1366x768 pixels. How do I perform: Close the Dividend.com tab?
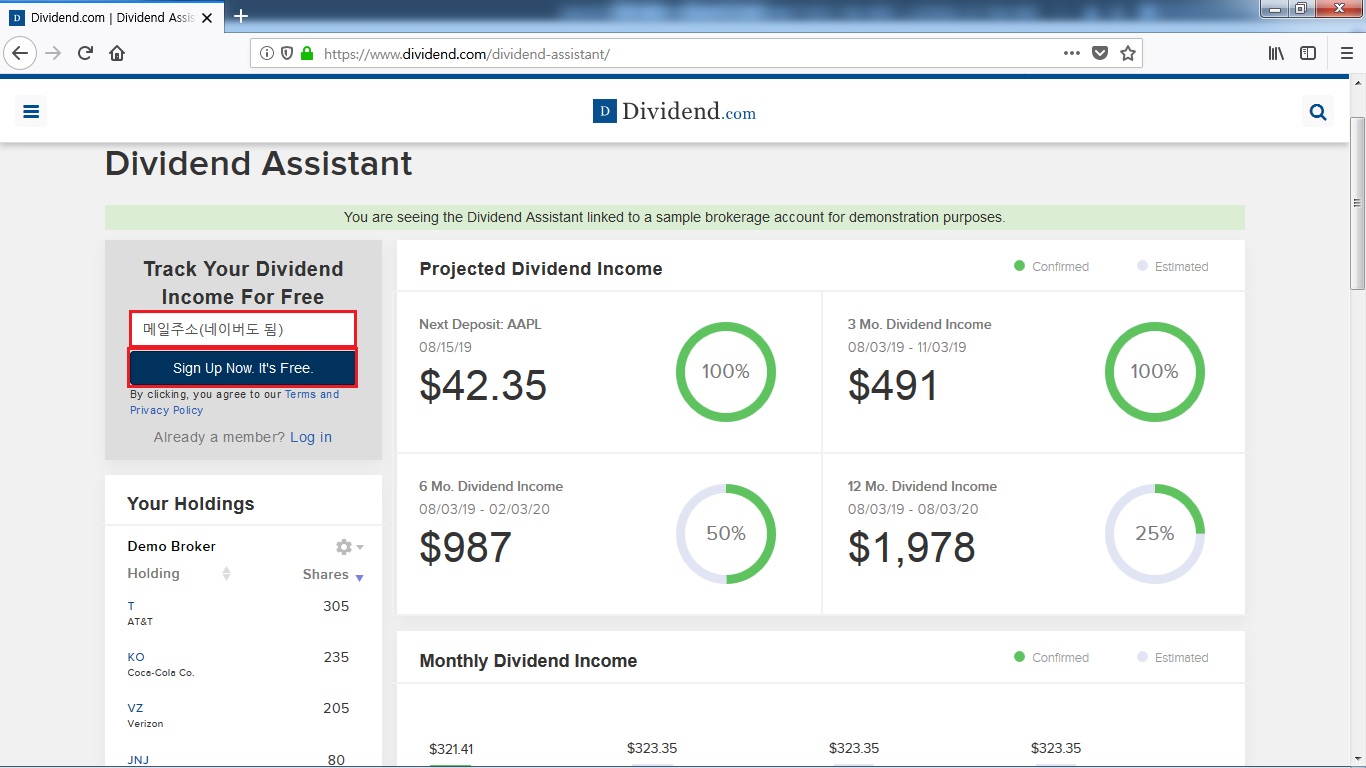207,17
